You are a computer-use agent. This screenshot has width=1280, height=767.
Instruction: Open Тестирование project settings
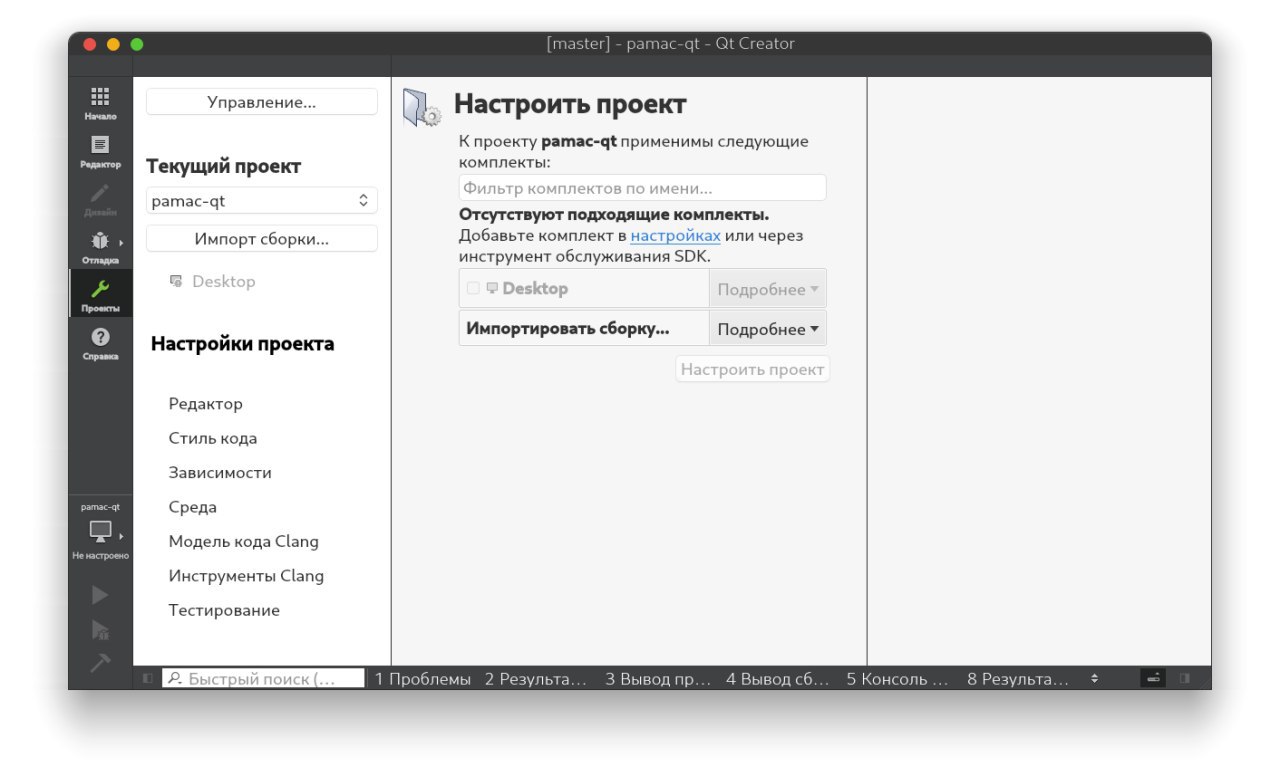click(x=224, y=610)
